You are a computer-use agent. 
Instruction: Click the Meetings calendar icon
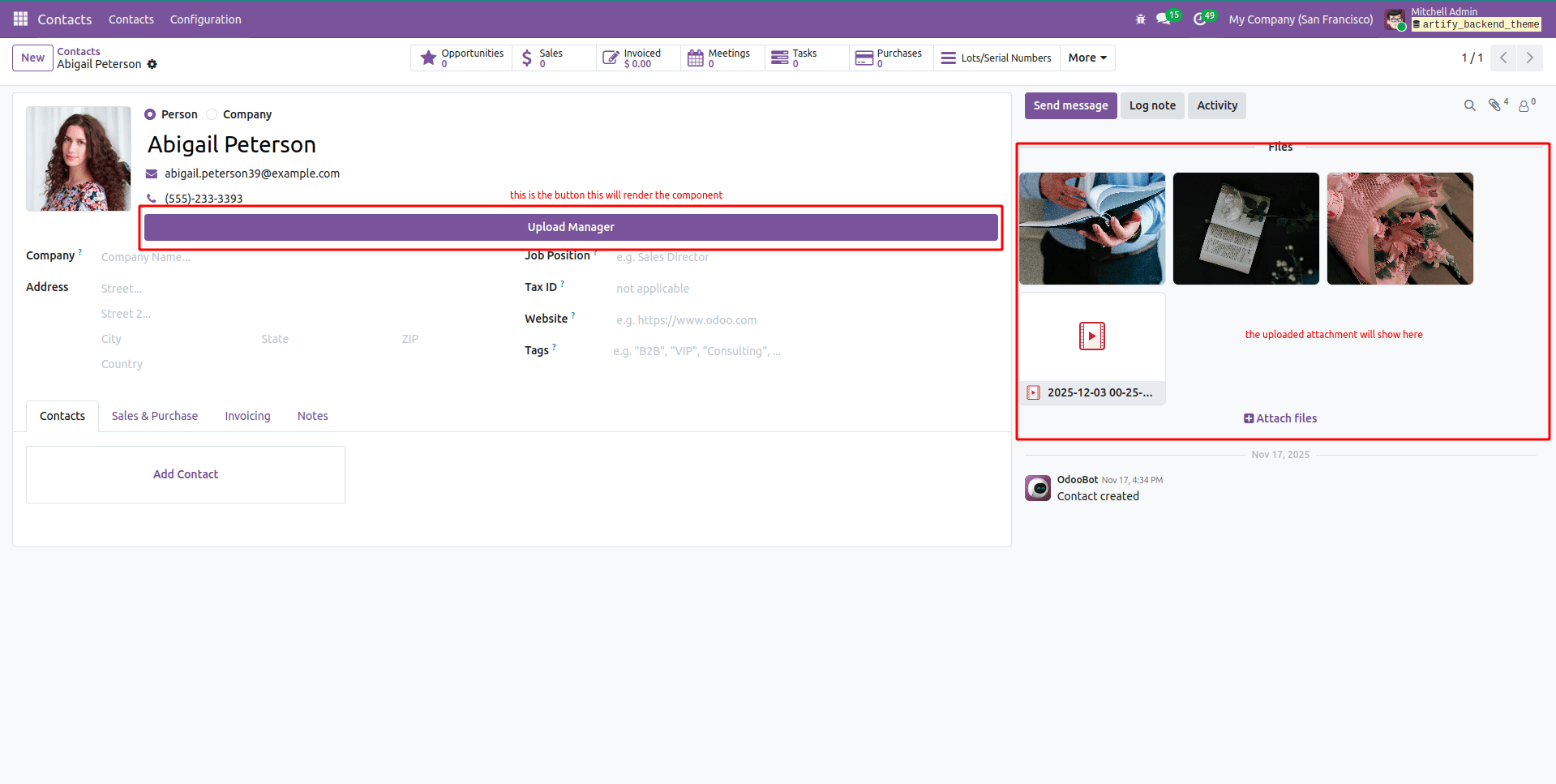coord(696,57)
